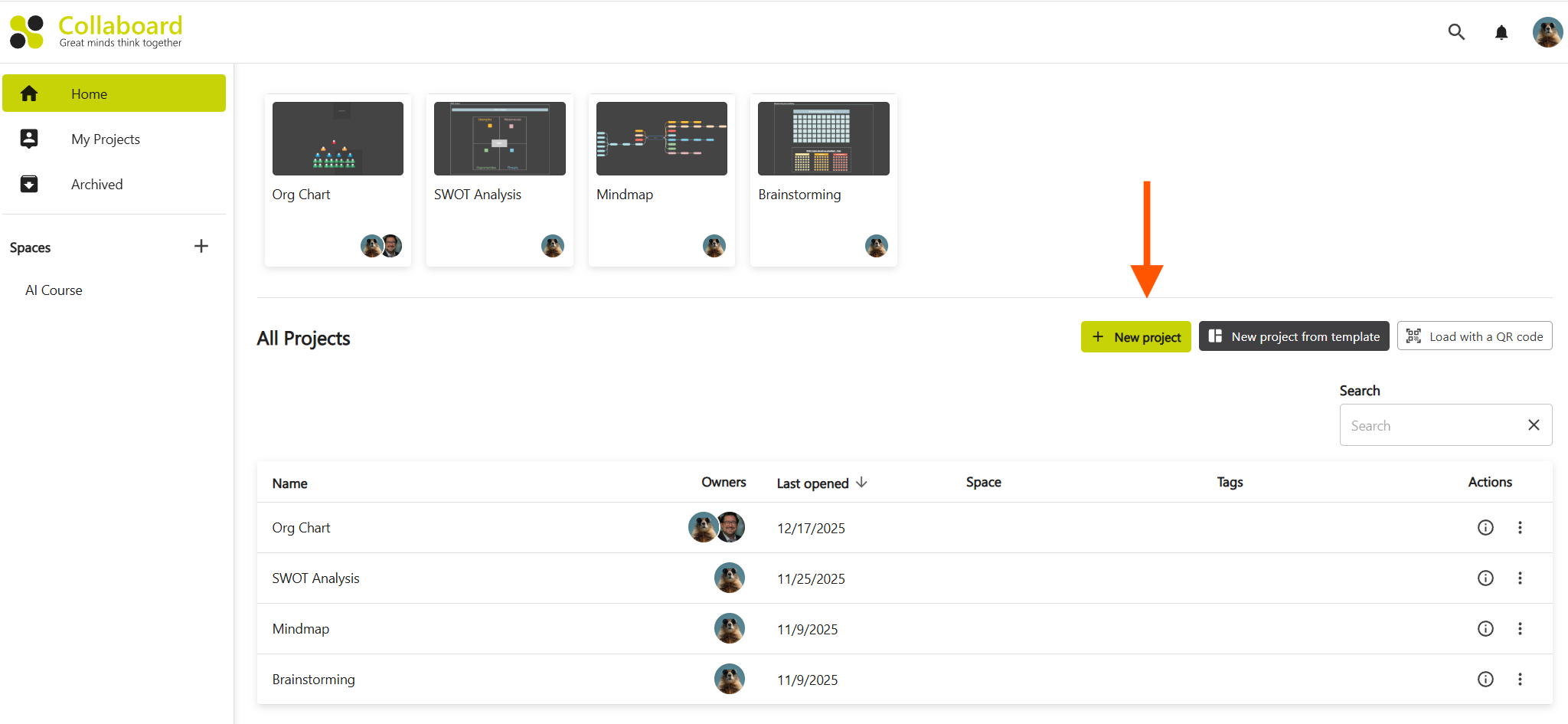Focus the project Search input field
This screenshot has height=724, width=1568.
[1432, 425]
